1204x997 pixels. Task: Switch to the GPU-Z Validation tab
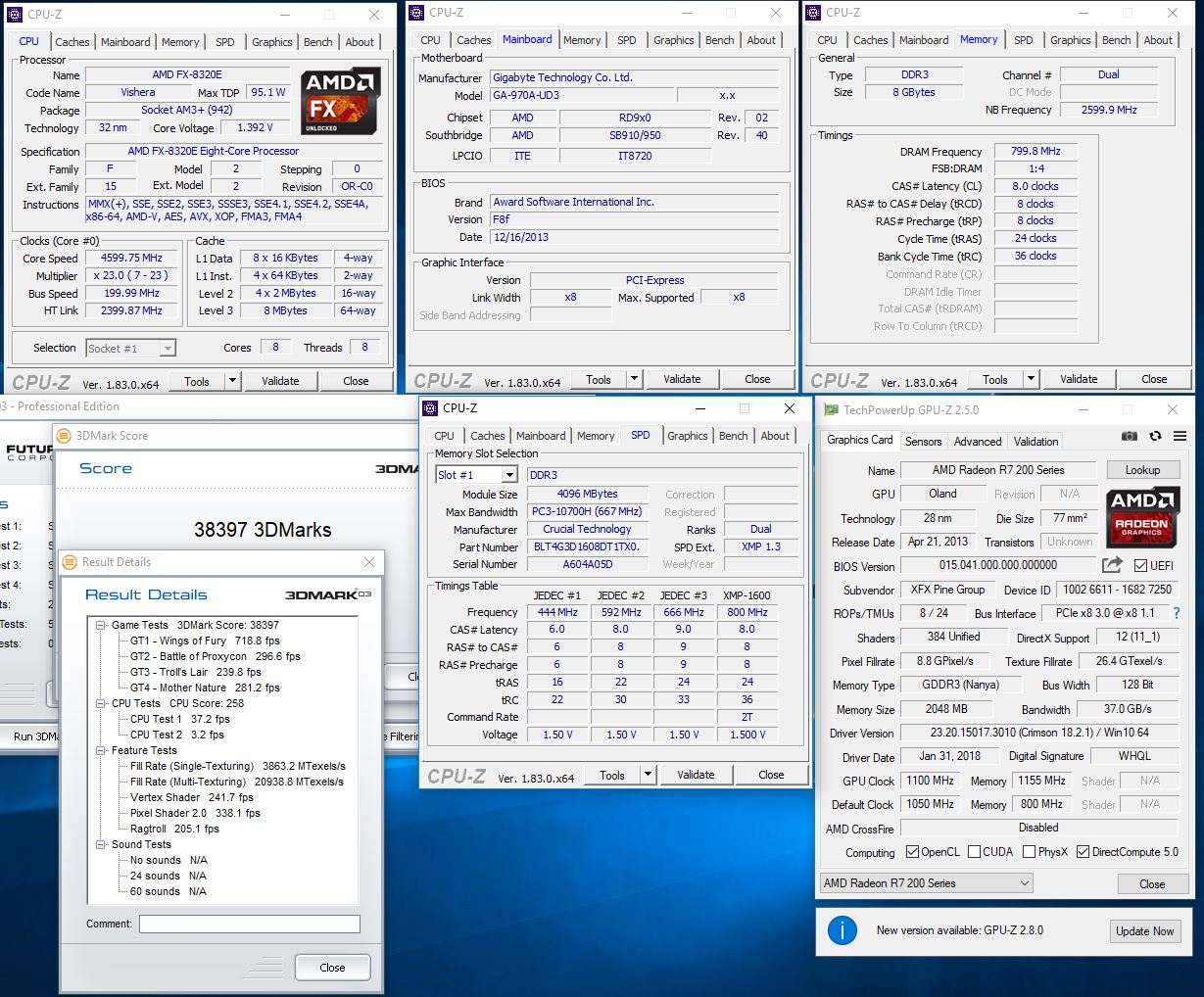(x=1035, y=442)
